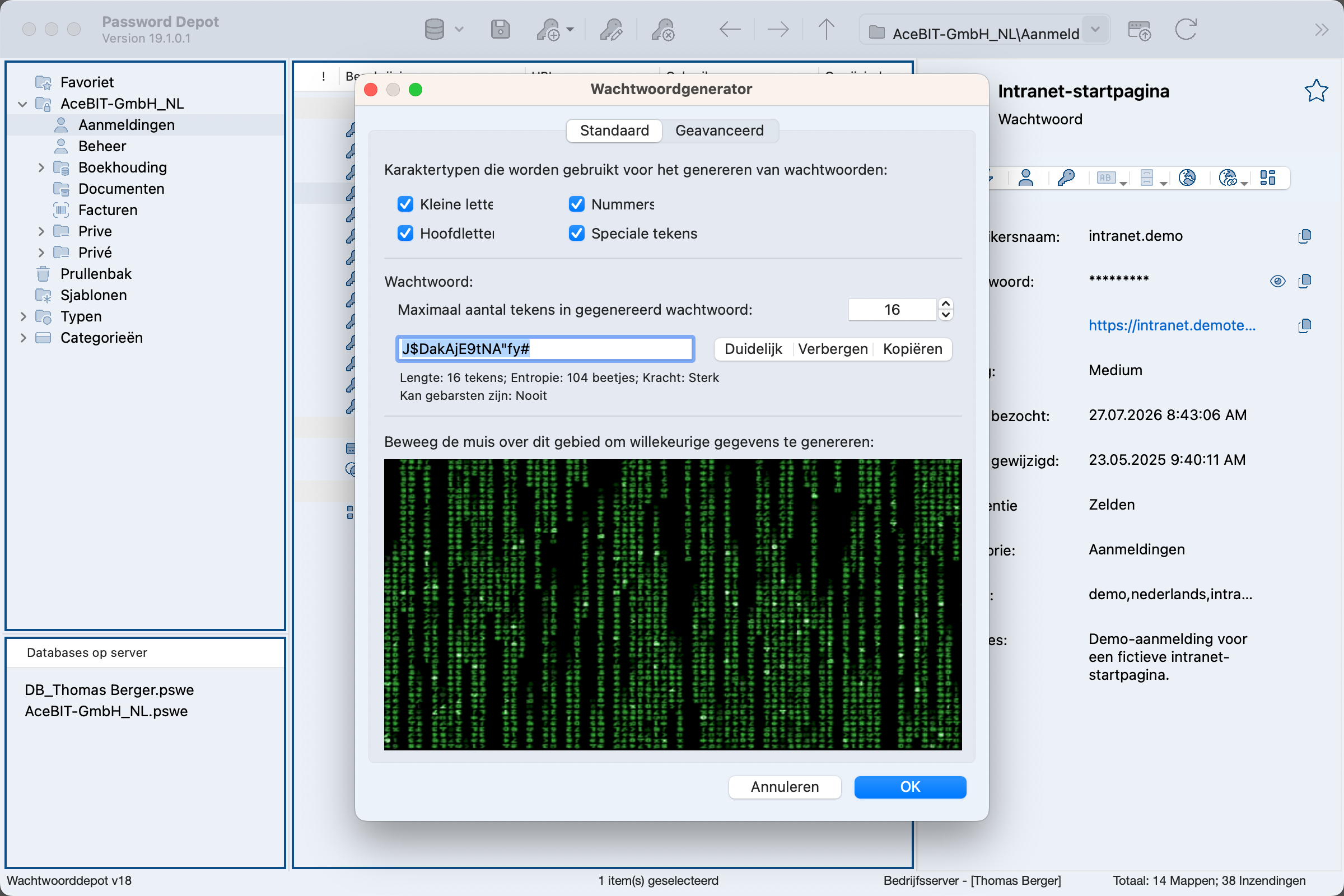Screen dimensions: 1344x896
Task: Click the Duidelijk button
Action: (753, 349)
